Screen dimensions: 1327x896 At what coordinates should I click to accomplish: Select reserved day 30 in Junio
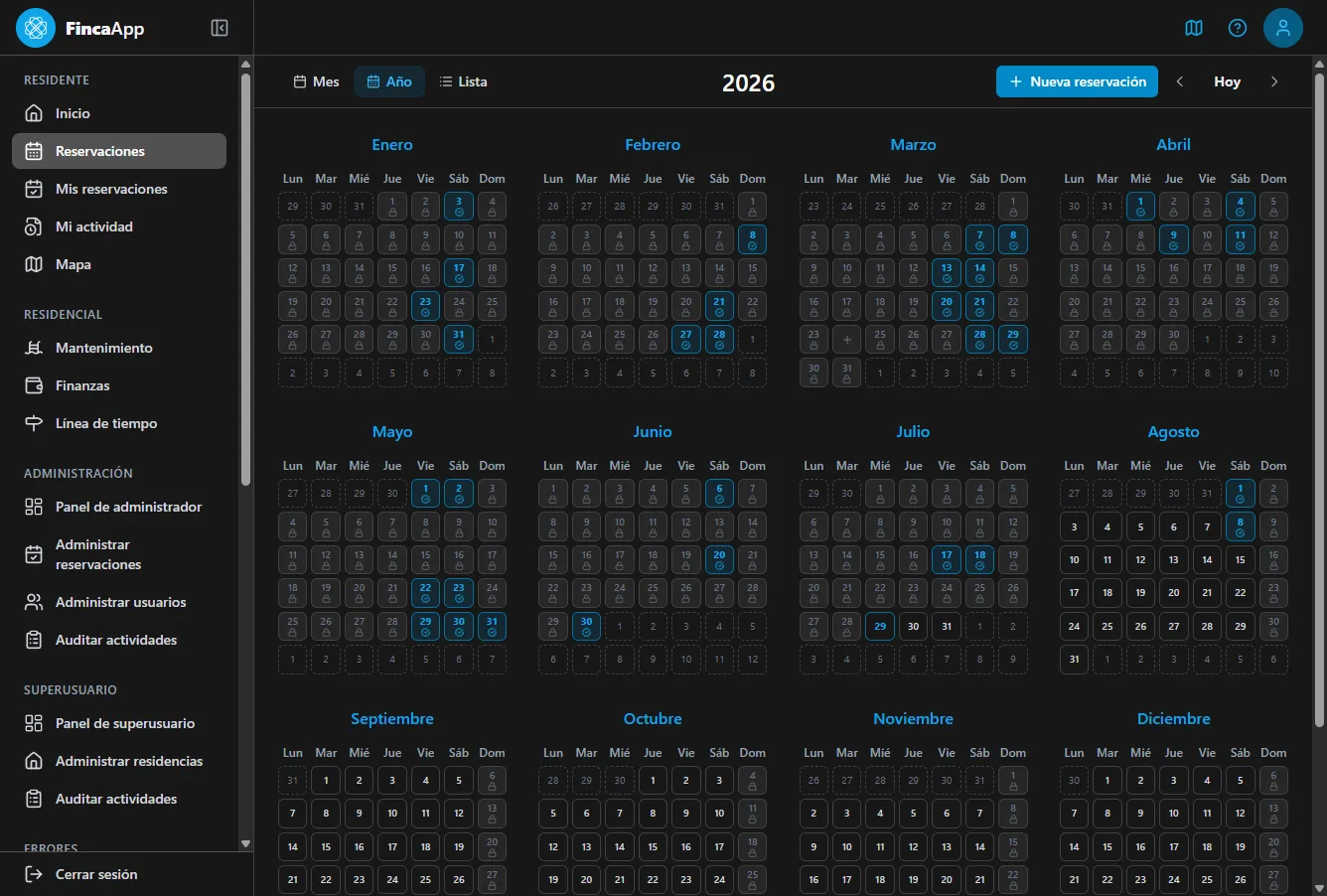[586, 626]
